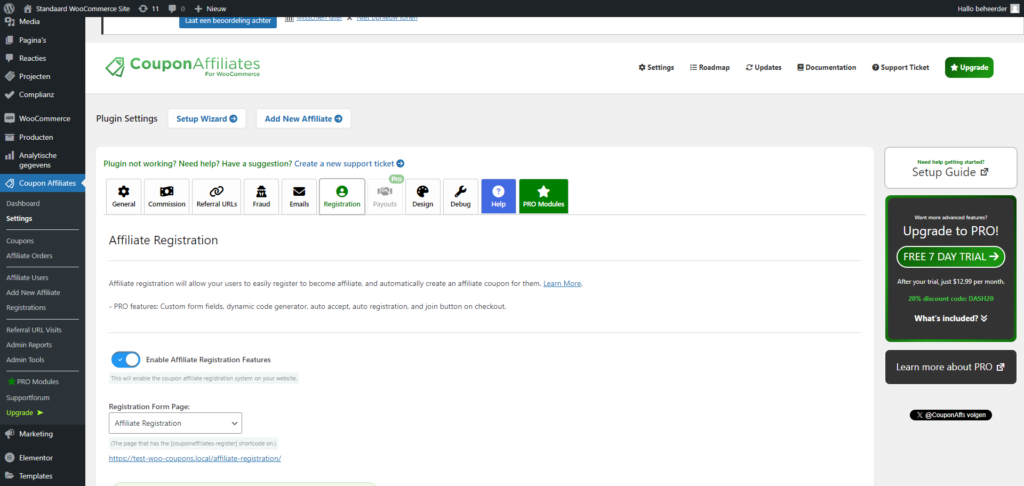Open the Affiliate Users submenu item
This screenshot has height=486, width=1024.
27,278
